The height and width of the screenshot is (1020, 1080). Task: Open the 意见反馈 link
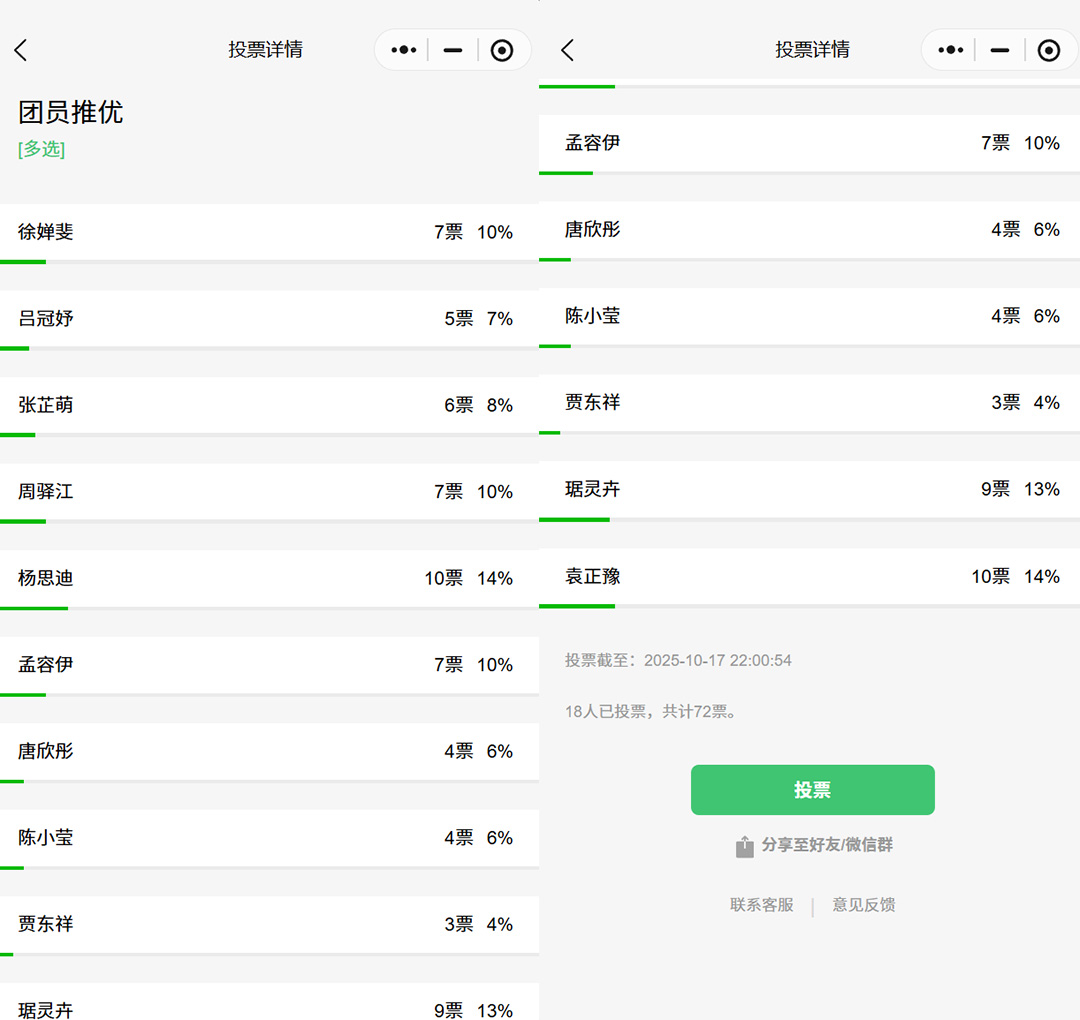863,905
